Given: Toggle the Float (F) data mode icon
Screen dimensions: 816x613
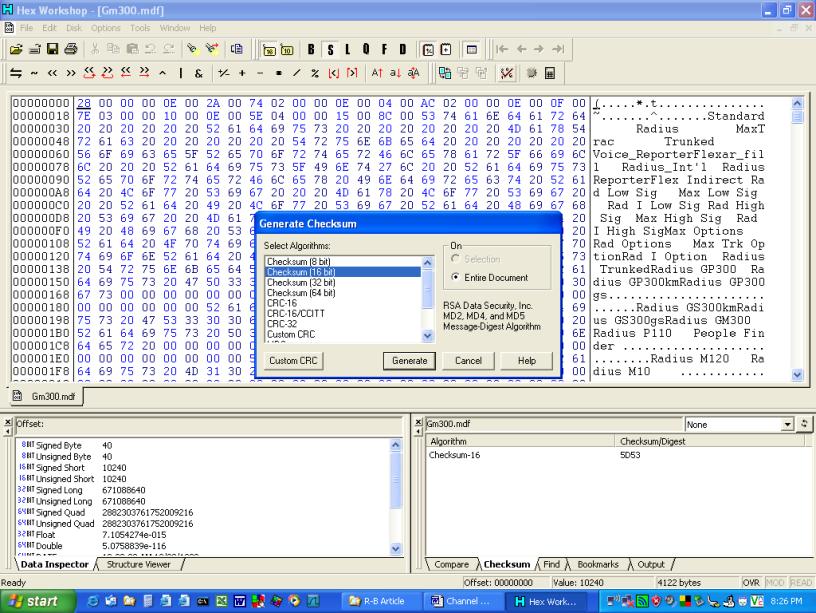Looking at the screenshot, I should [x=384, y=49].
